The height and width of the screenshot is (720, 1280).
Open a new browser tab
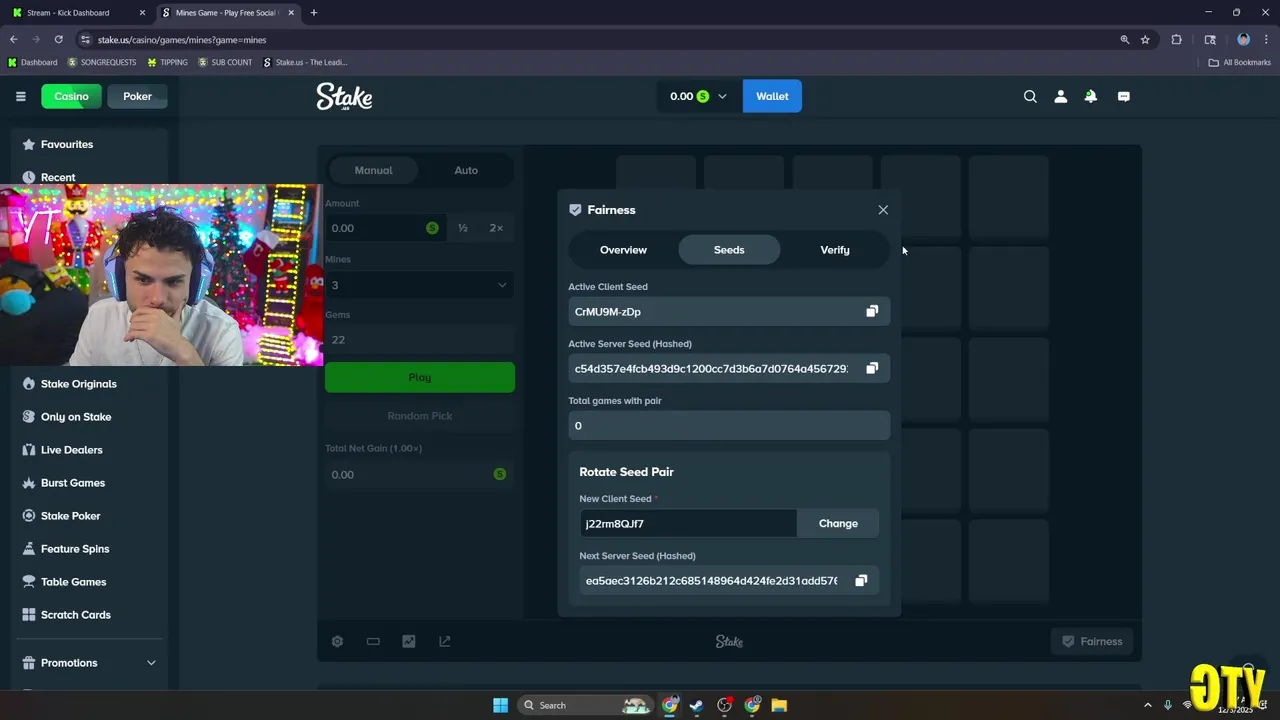[314, 13]
